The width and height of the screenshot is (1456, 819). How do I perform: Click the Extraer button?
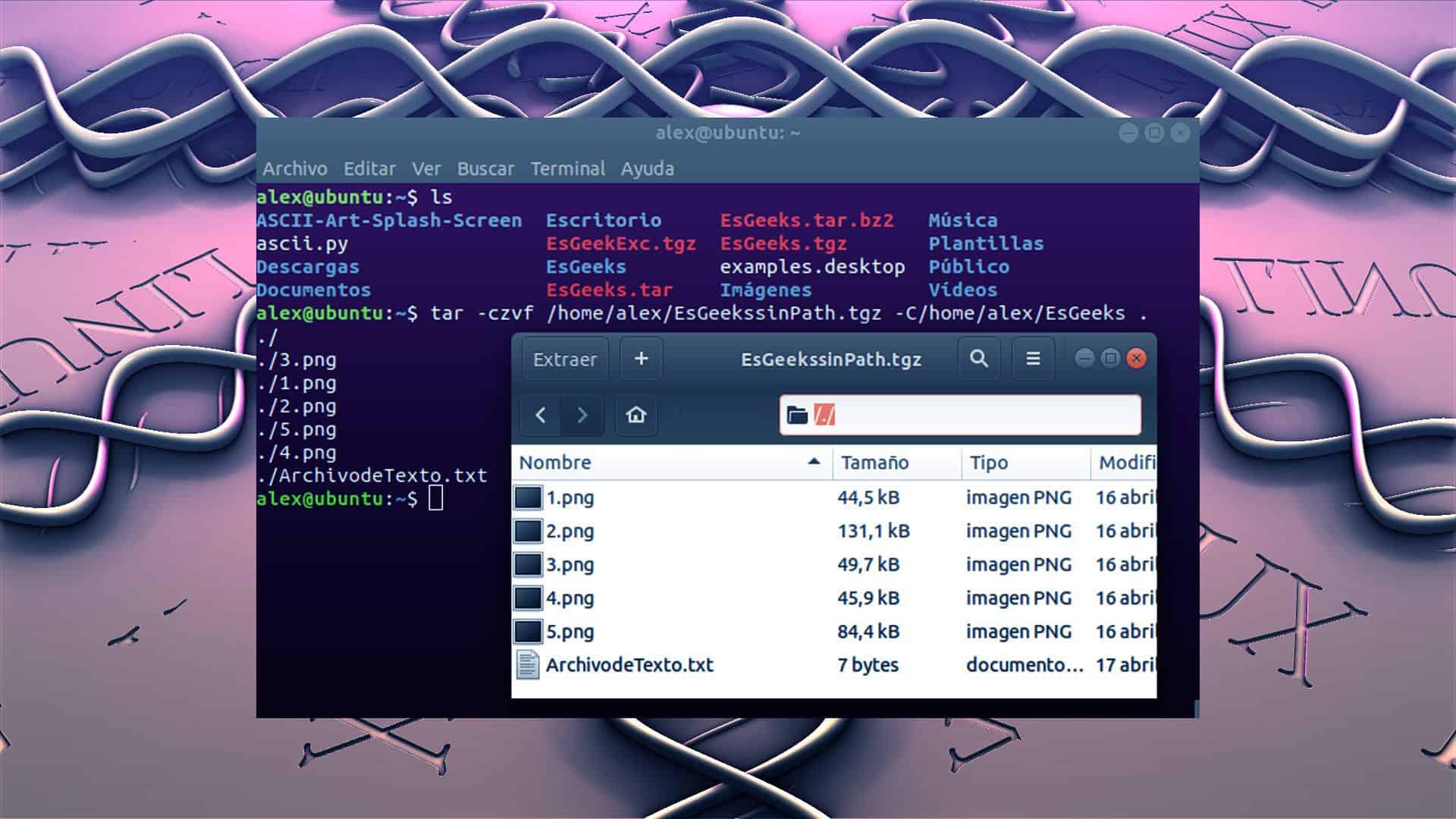pyautogui.click(x=564, y=359)
